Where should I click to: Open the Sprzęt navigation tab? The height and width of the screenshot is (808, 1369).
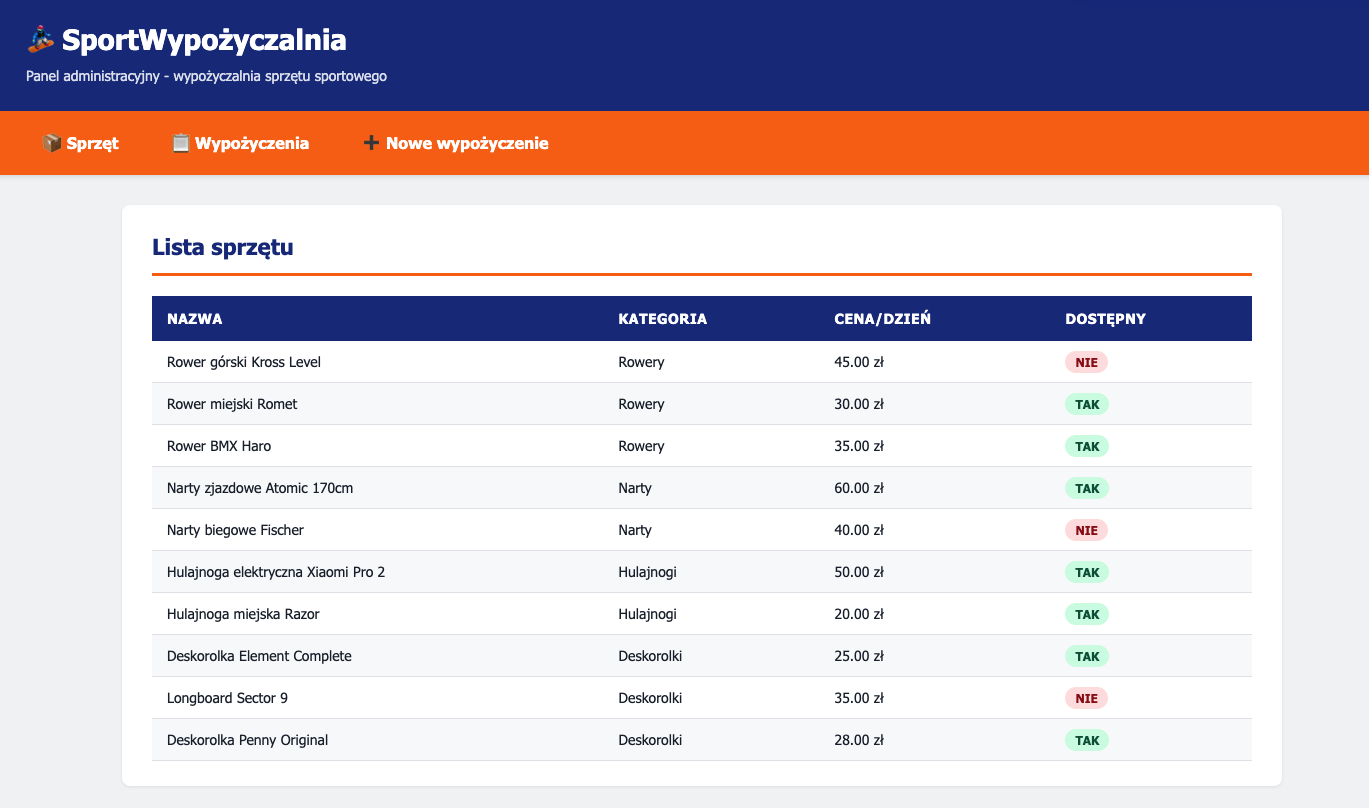(81, 143)
